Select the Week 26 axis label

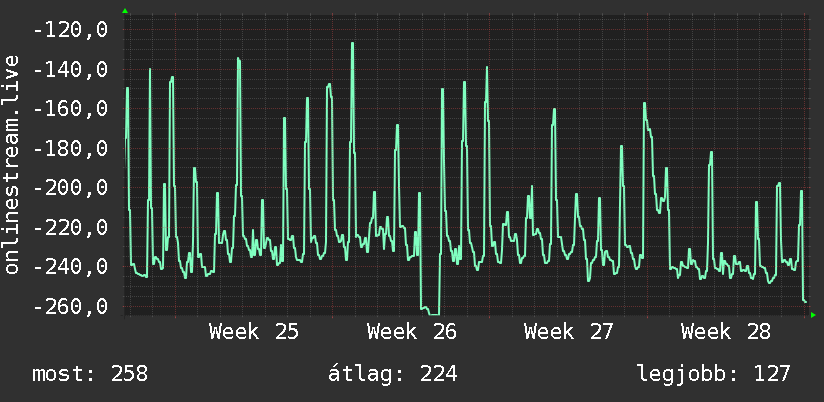click(411, 332)
